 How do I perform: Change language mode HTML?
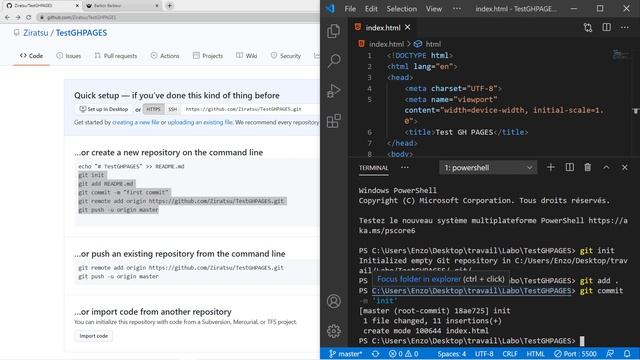(535, 354)
